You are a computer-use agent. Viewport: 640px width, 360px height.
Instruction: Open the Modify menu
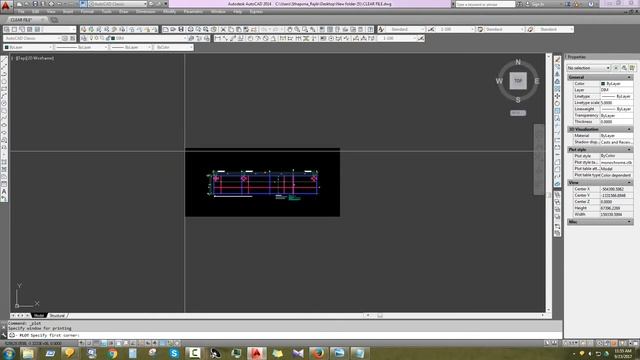tap(169, 12)
